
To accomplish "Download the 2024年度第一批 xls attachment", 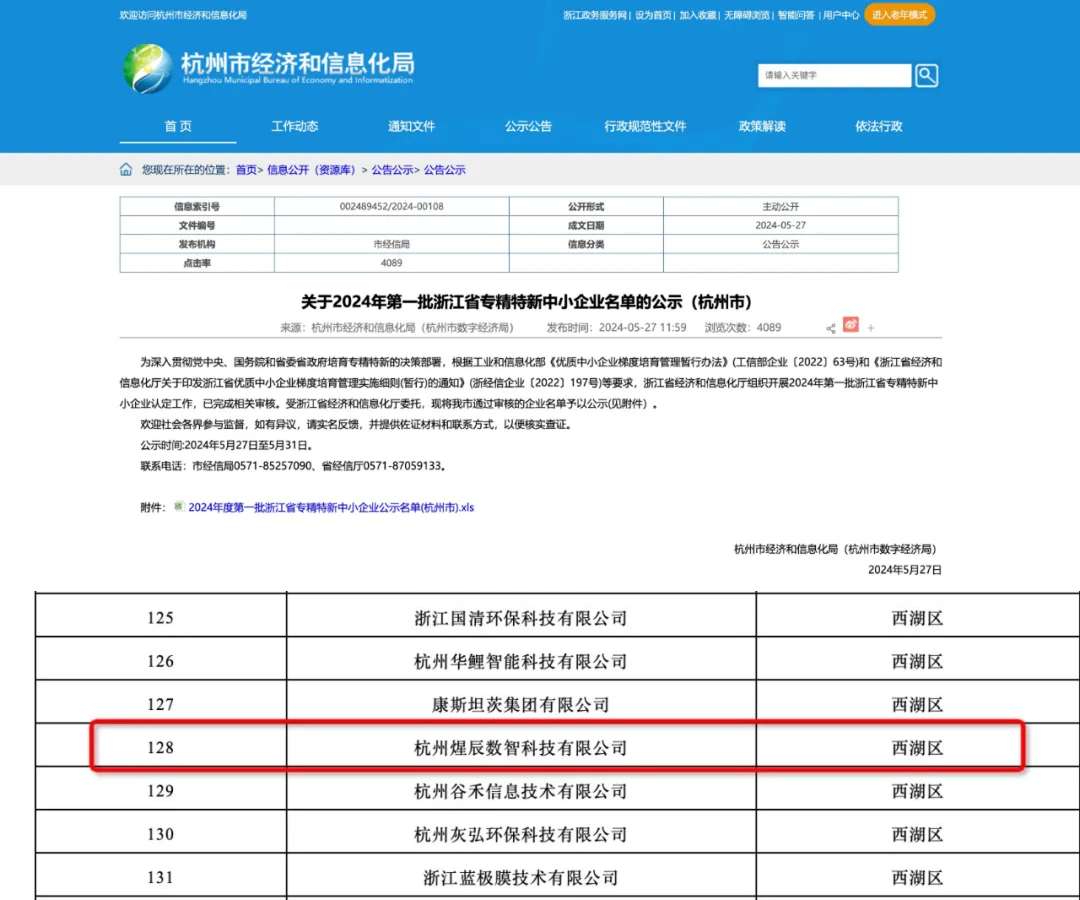I will (331, 508).
